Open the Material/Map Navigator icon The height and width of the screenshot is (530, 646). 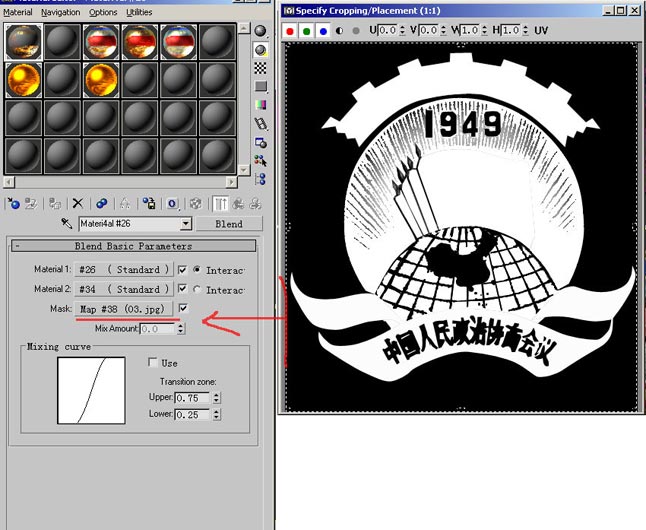pyautogui.click(x=260, y=178)
